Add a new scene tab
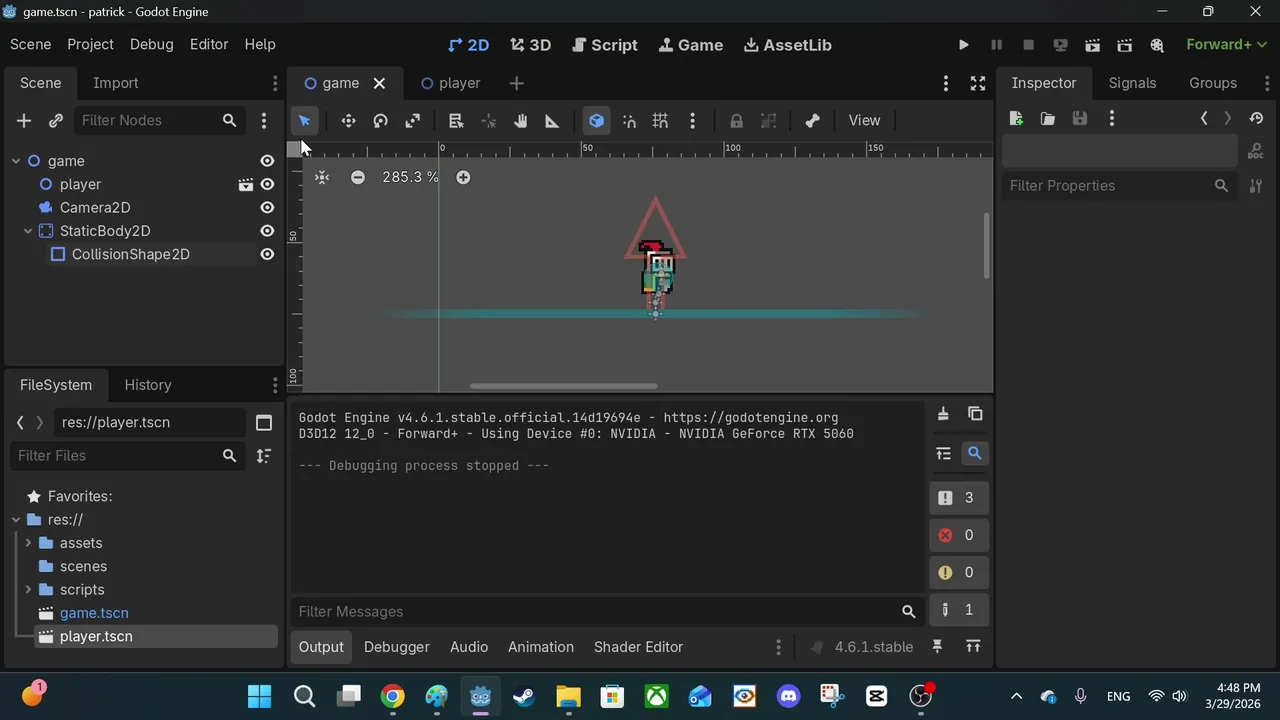 pos(516,83)
